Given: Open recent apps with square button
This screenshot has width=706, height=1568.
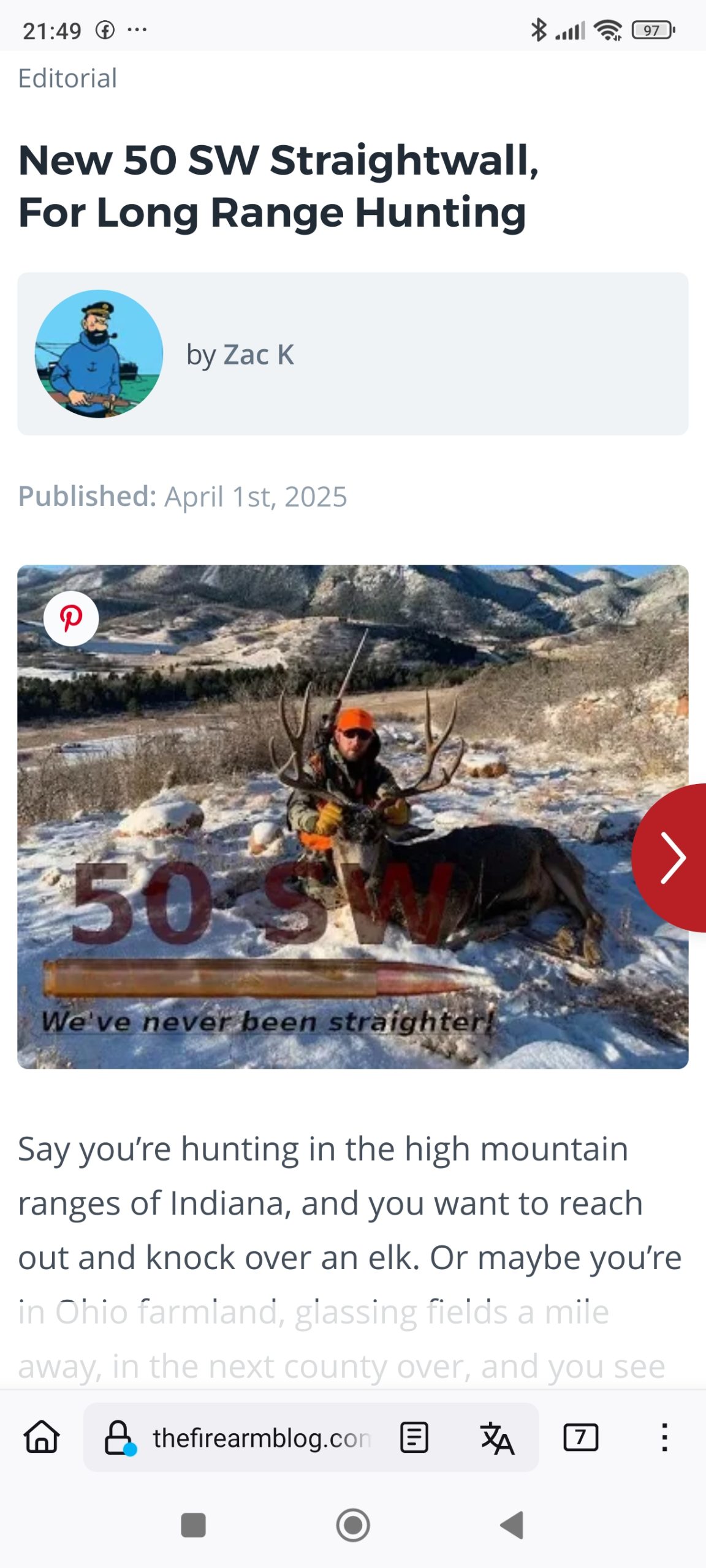Looking at the screenshot, I should click(x=193, y=1525).
